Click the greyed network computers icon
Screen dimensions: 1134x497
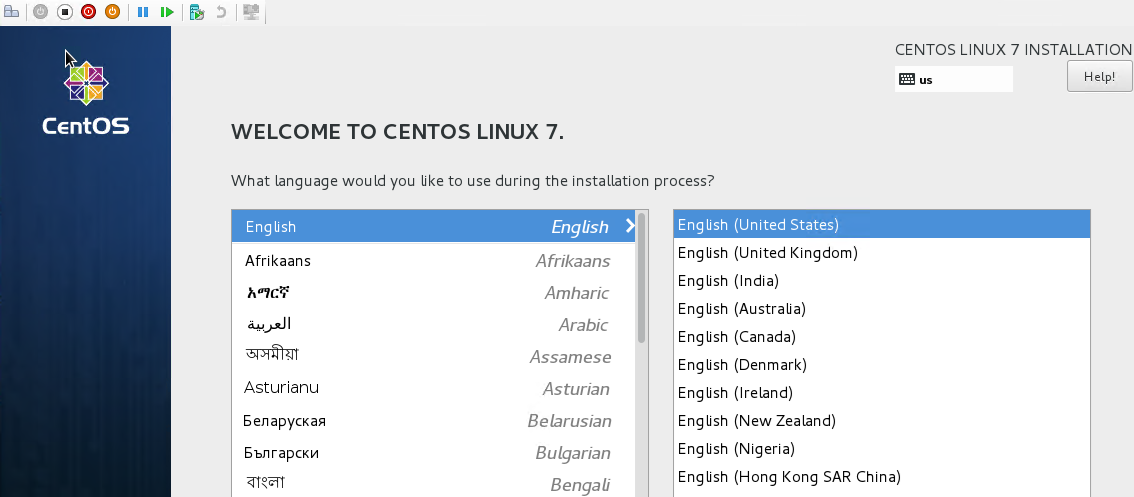click(251, 12)
